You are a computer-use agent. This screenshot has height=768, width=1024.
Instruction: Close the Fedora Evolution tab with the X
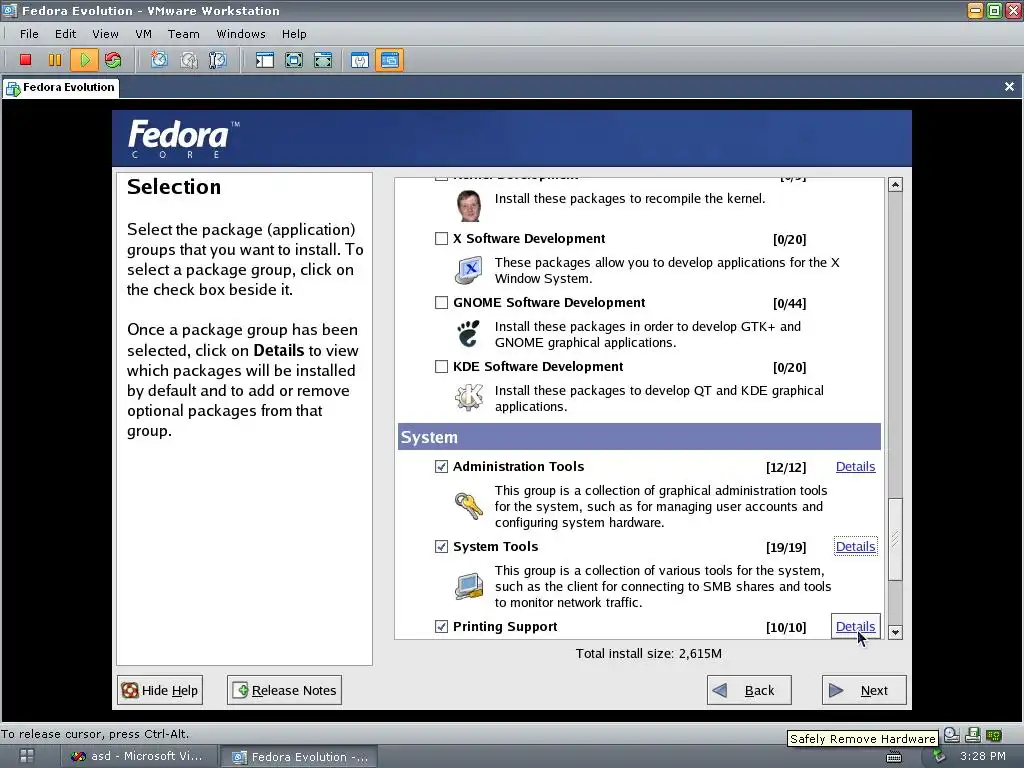tap(1009, 87)
